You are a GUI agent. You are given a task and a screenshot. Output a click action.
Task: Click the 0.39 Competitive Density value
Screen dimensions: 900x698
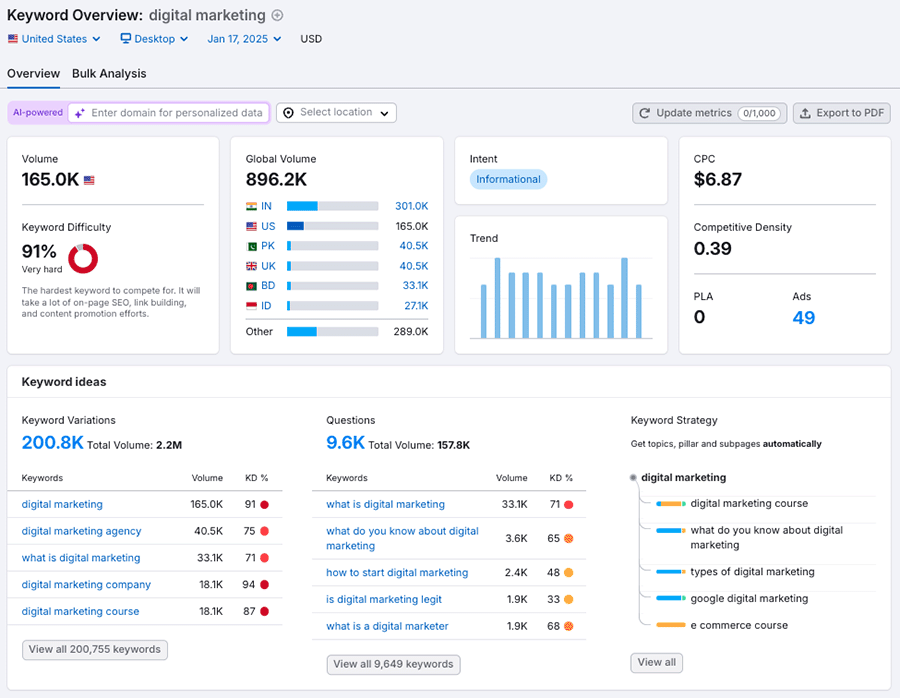713,249
